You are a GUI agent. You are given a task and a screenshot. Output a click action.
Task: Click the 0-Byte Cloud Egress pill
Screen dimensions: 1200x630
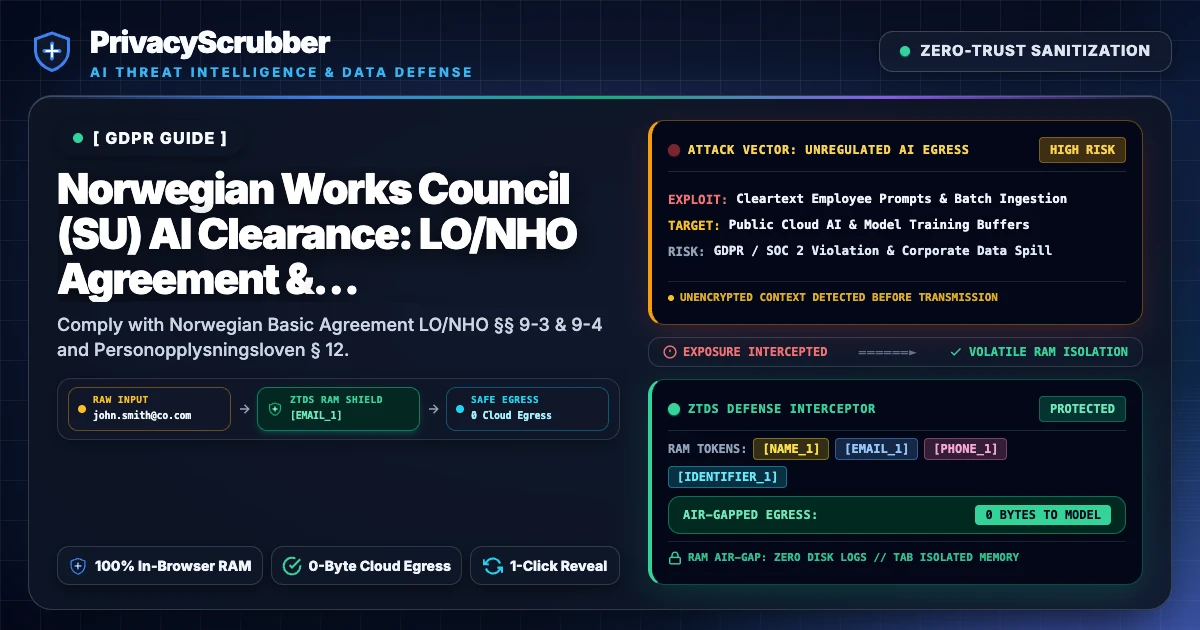coord(367,566)
